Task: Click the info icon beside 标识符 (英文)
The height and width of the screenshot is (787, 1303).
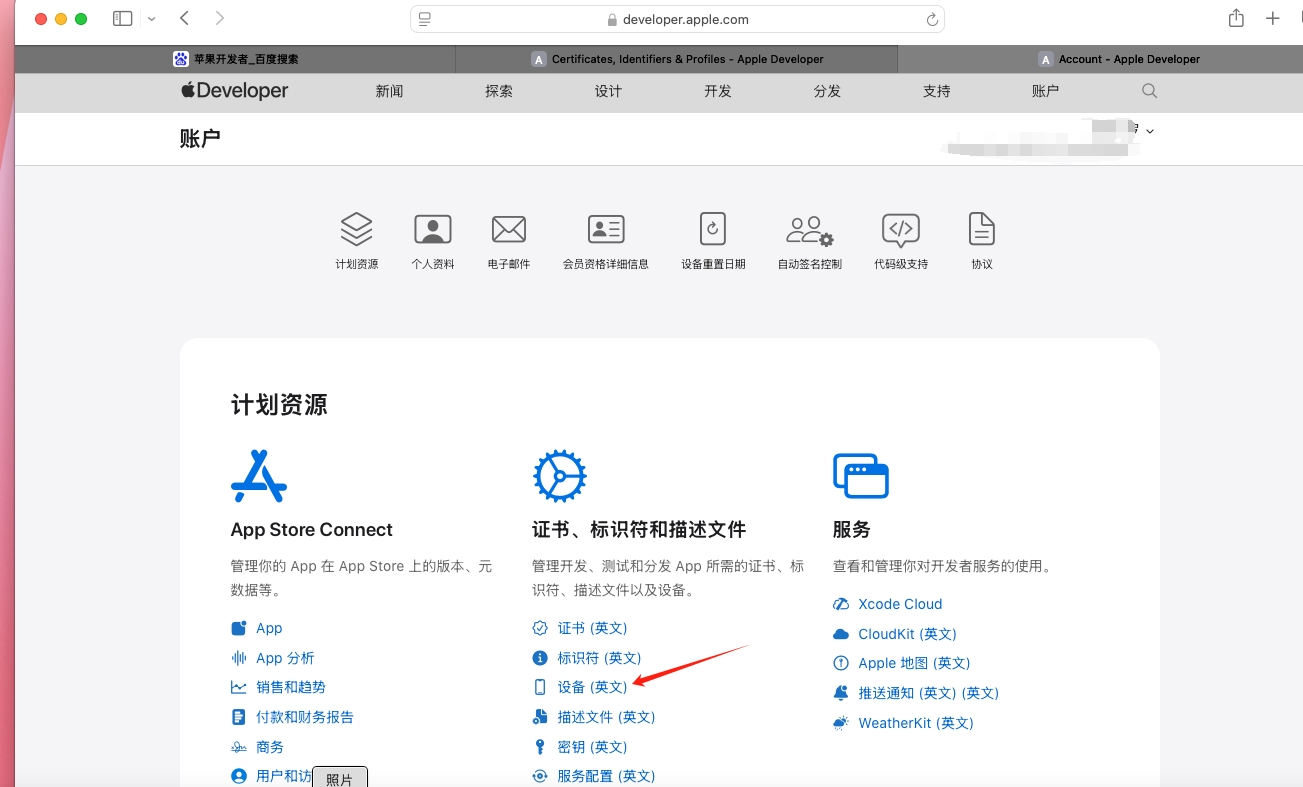Action: (540, 658)
